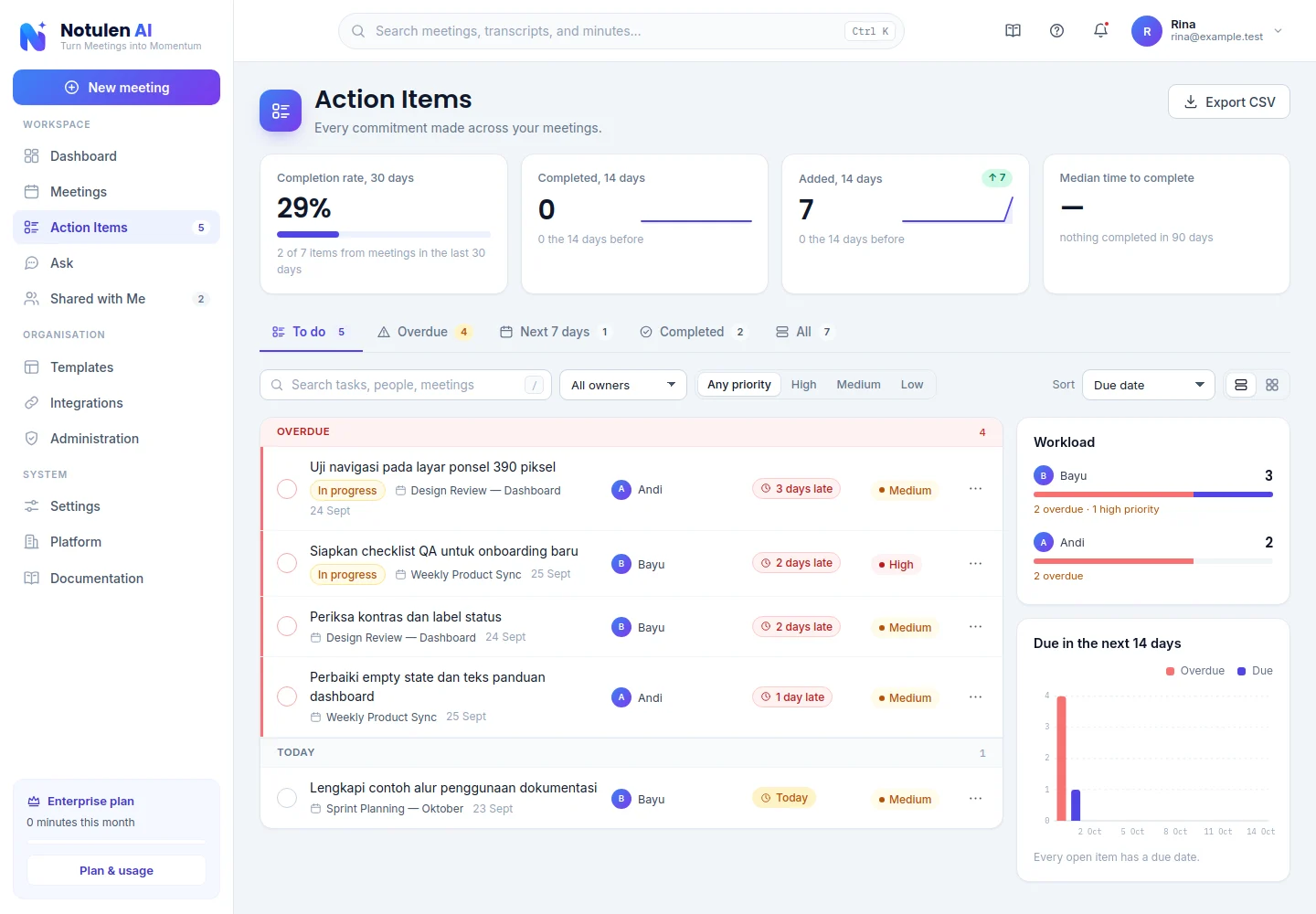Click Bayu's avatar in Workload panel
This screenshot has height=914, width=1316.
[1044, 475]
